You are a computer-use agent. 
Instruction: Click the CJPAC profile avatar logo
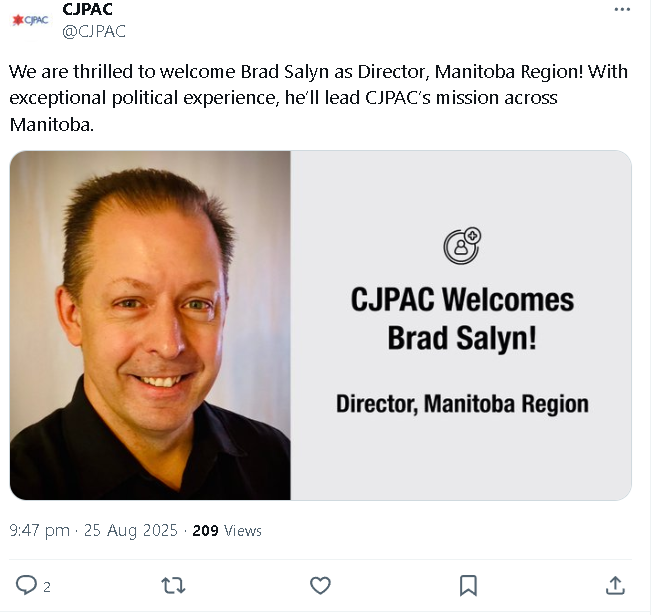coord(30,20)
